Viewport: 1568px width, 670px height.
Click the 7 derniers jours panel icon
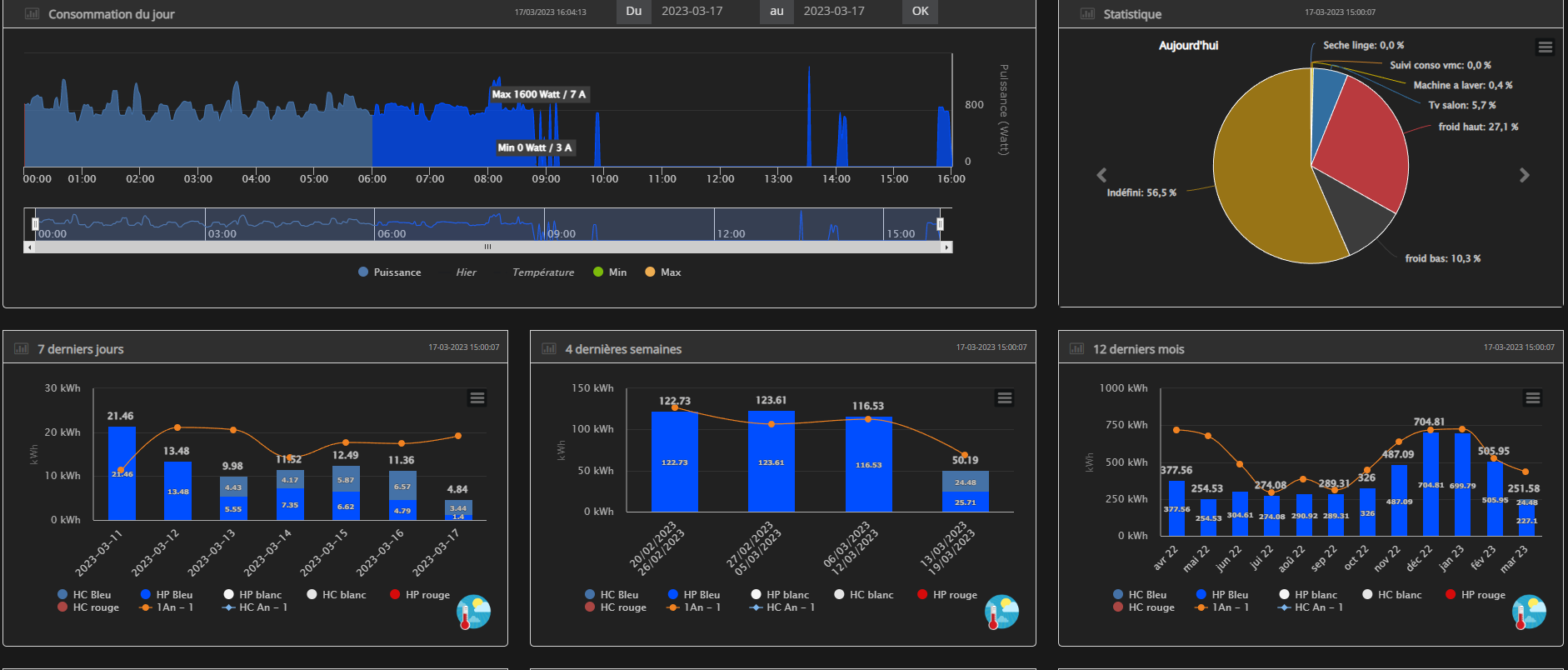coord(21,348)
